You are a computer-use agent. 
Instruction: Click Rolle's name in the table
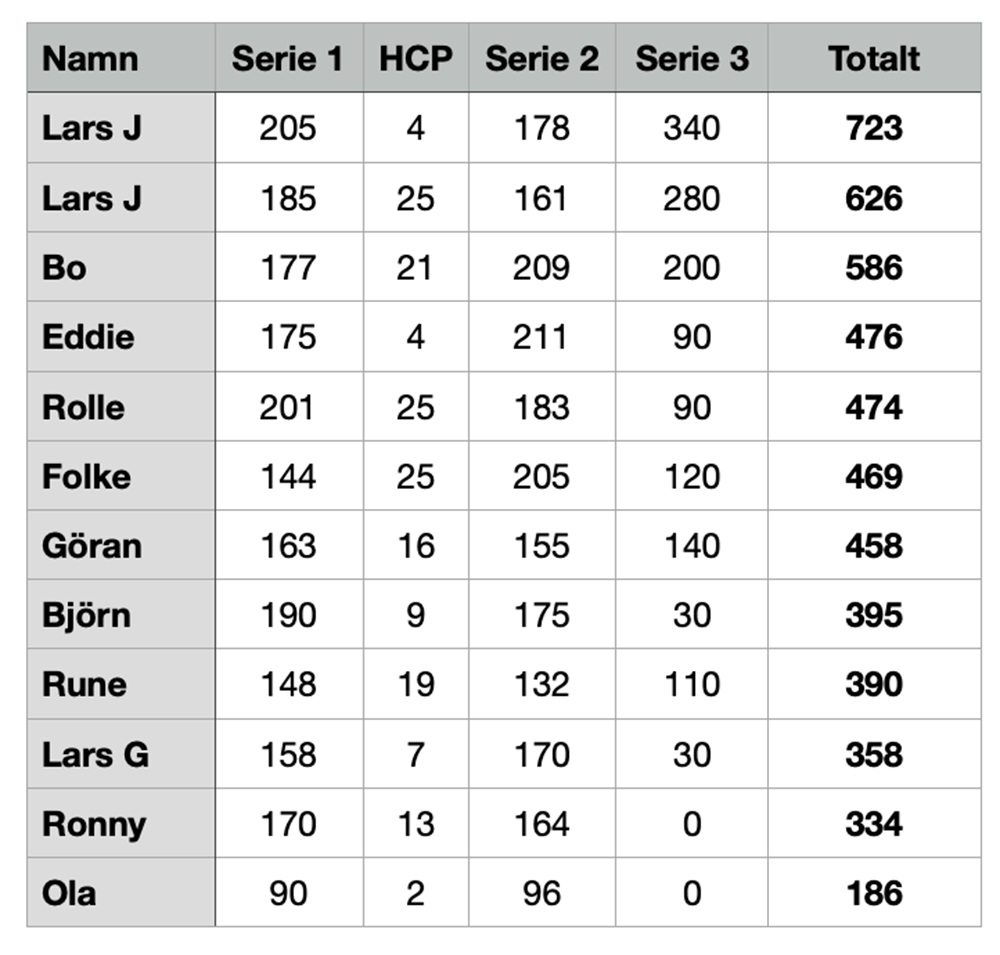[x=83, y=407]
